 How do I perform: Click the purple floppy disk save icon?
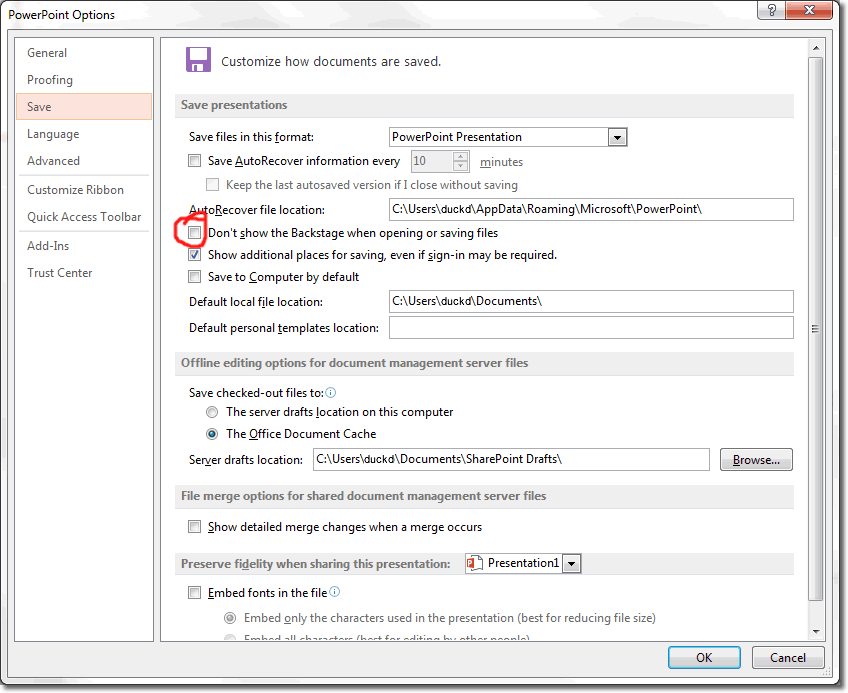click(198, 60)
